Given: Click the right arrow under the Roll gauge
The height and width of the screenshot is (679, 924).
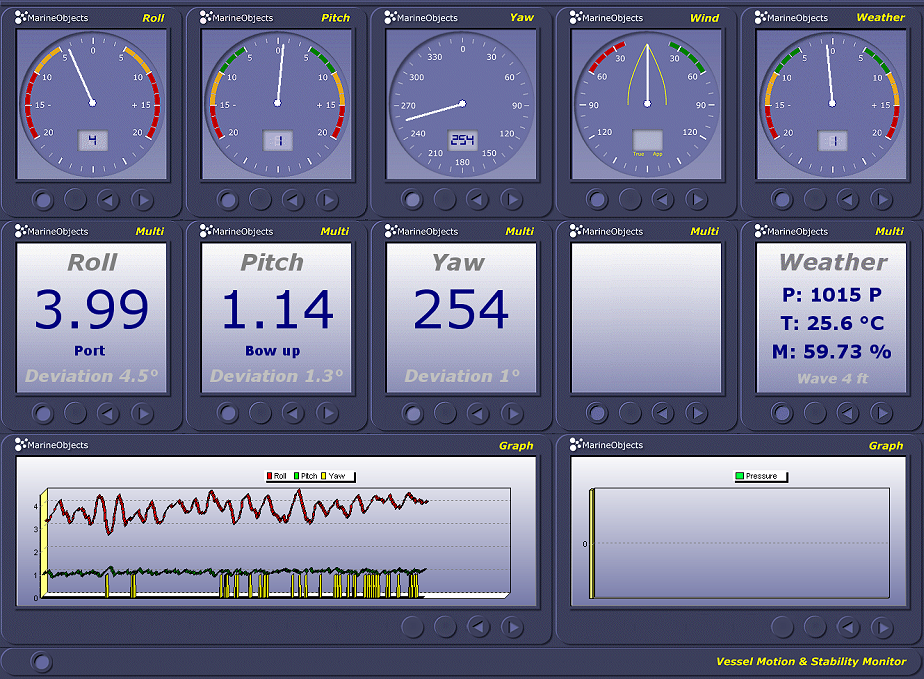Looking at the screenshot, I should tap(143, 200).
